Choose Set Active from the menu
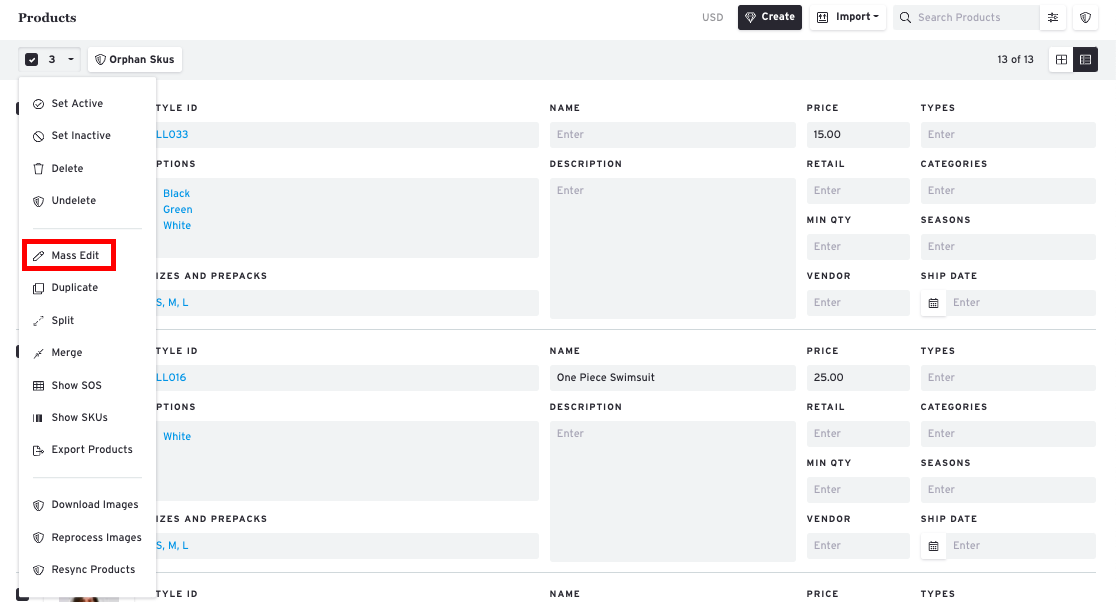This screenshot has width=1116, height=602. click(77, 104)
